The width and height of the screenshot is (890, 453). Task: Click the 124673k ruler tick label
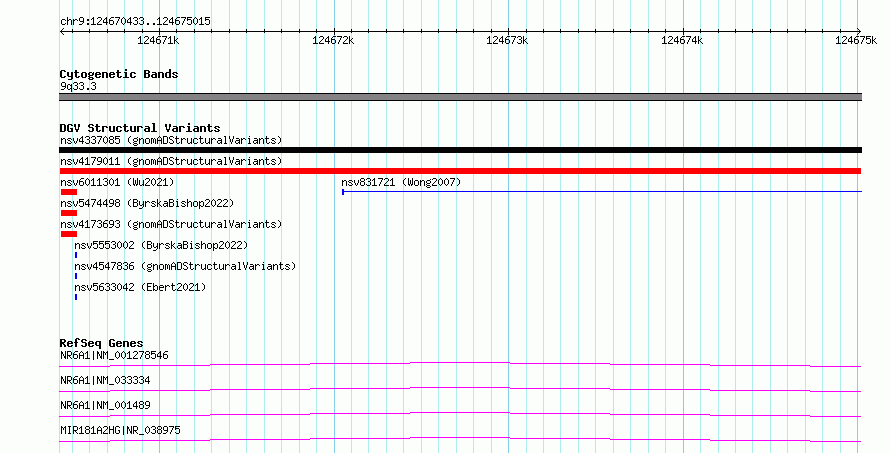pyautogui.click(x=507, y=40)
